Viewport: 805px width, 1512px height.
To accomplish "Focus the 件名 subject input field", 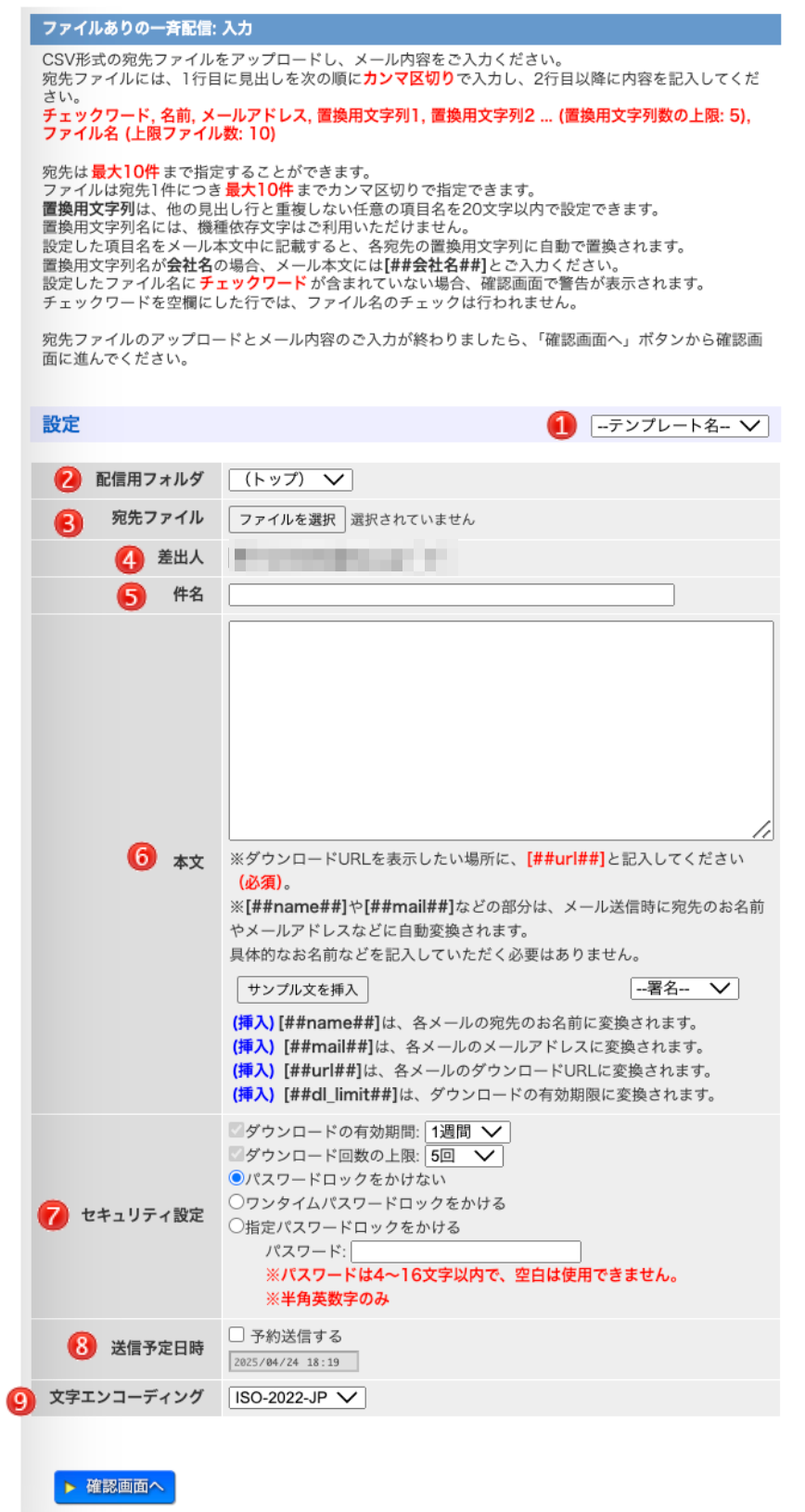I will tap(452, 595).
